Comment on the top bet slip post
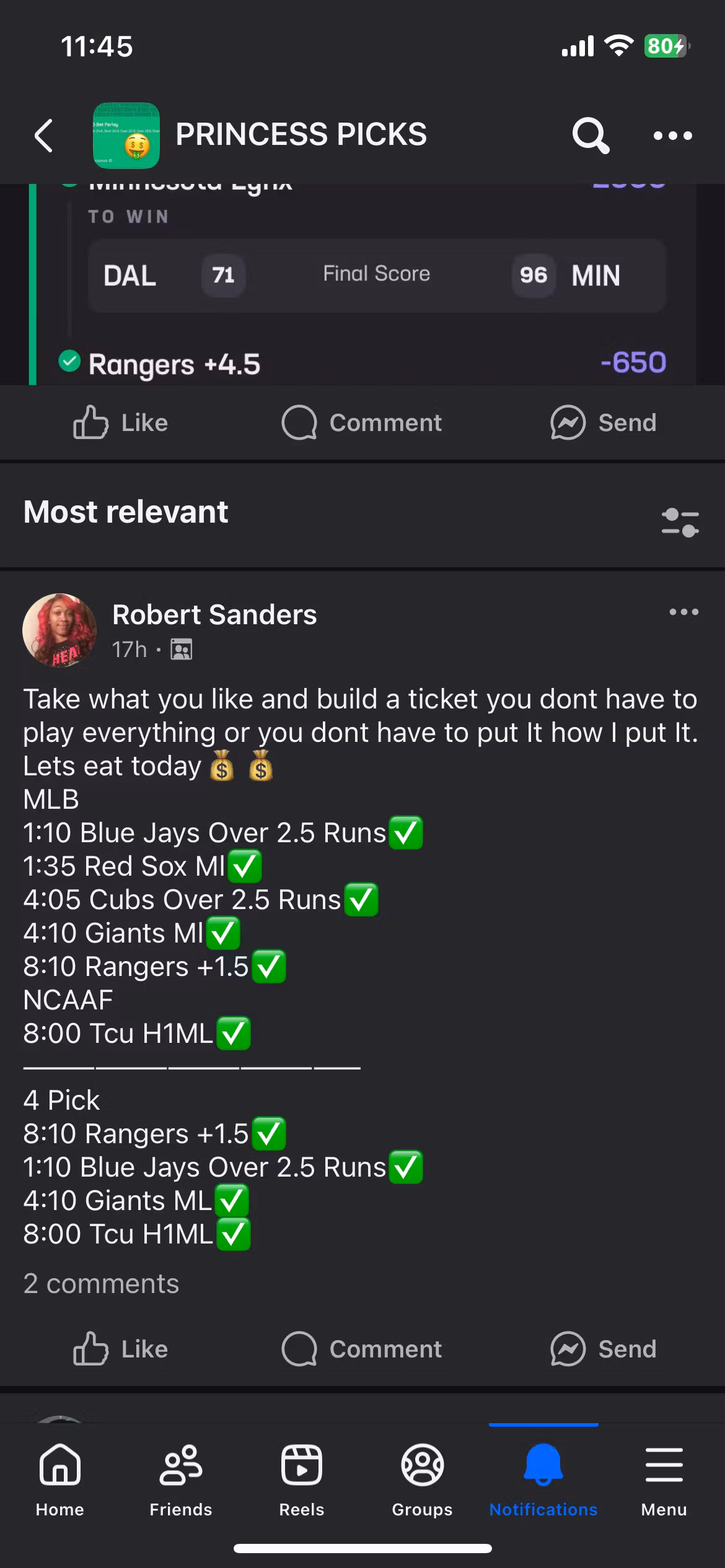The width and height of the screenshot is (725, 1568). (x=362, y=423)
